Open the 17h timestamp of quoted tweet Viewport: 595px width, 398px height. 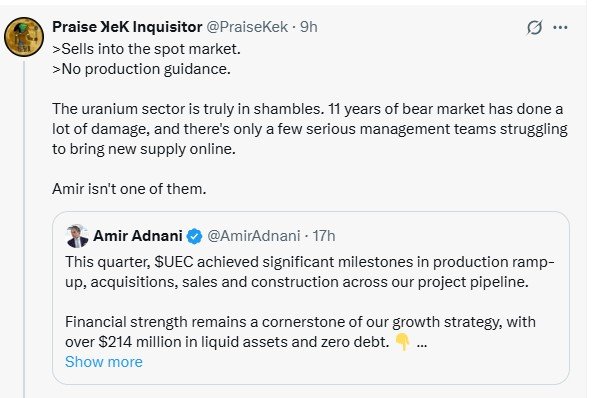point(324,236)
